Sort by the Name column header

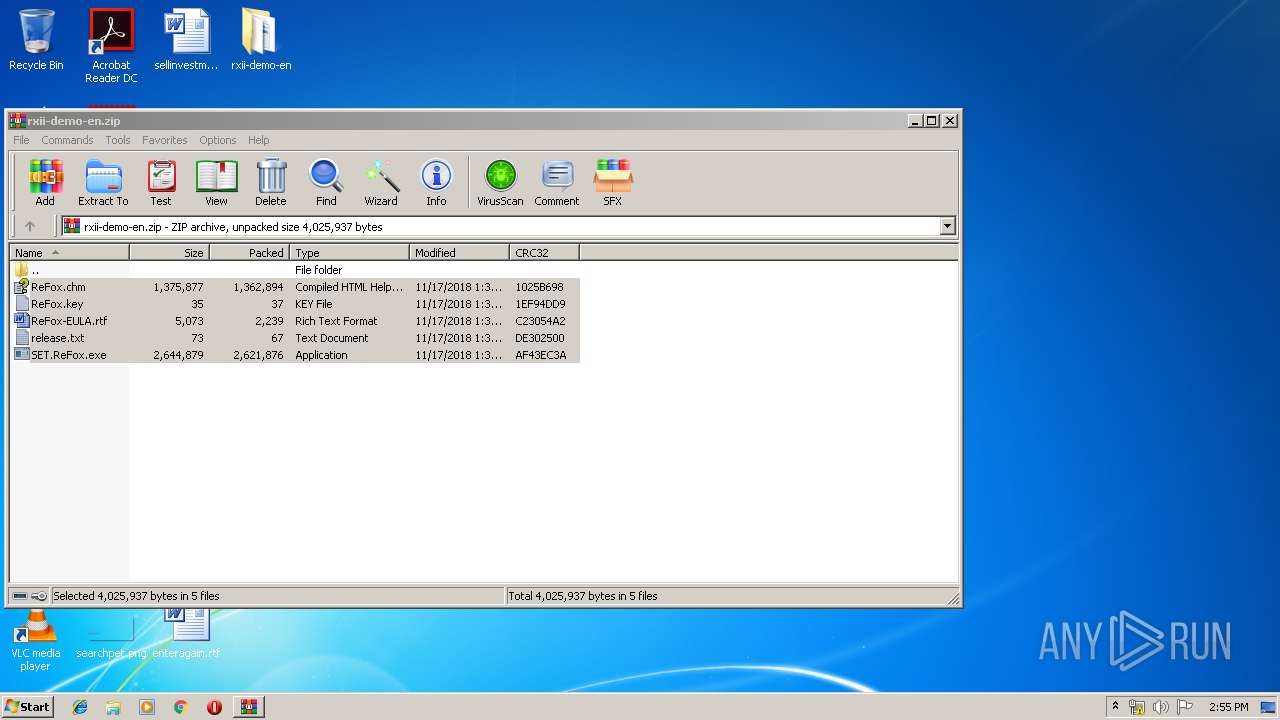[69, 253]
